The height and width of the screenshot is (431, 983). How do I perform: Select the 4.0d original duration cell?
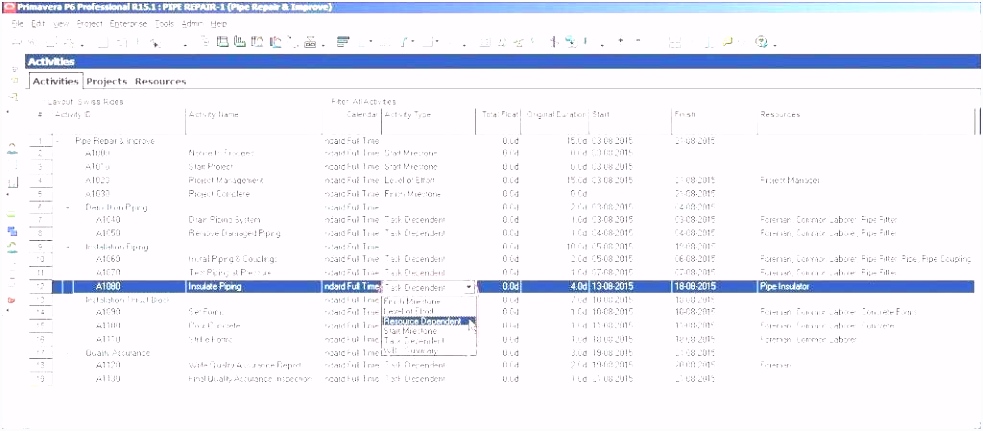556,287
